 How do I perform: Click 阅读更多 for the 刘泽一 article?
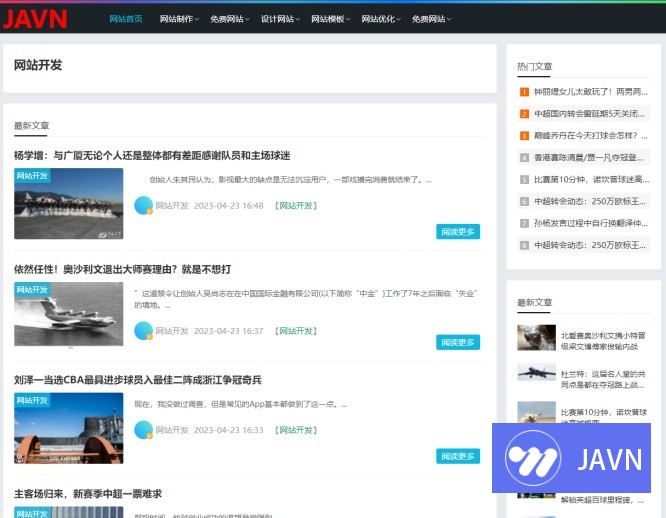[458, 456]
